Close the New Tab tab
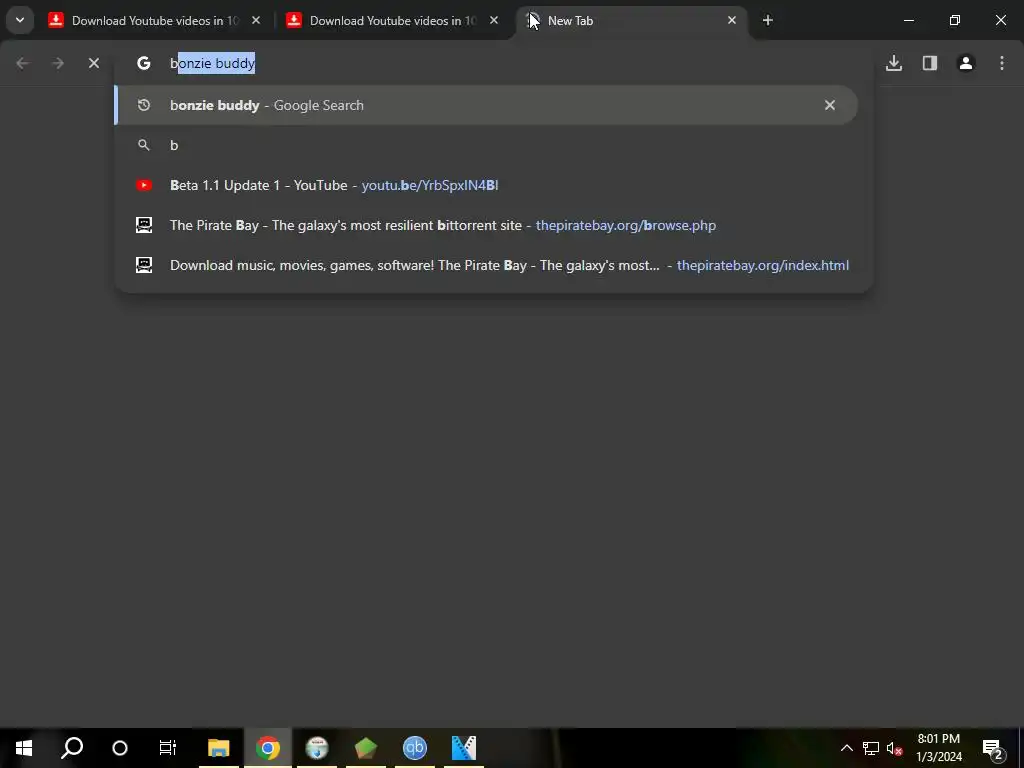The height and width of the screenshot is (768, 1024). point(731,21)
